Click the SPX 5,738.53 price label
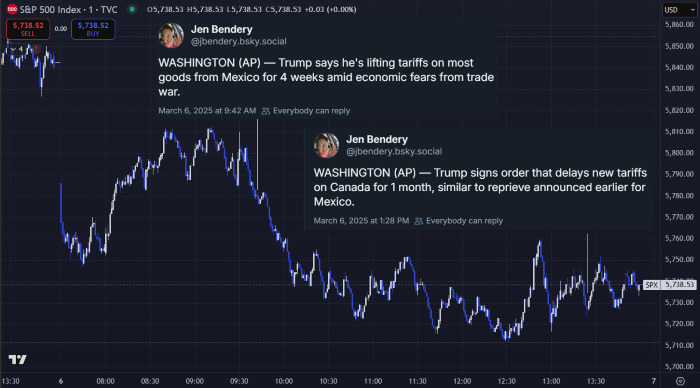Image resolution: width=700 pixels, height=388 pixels. coord(669,284)
